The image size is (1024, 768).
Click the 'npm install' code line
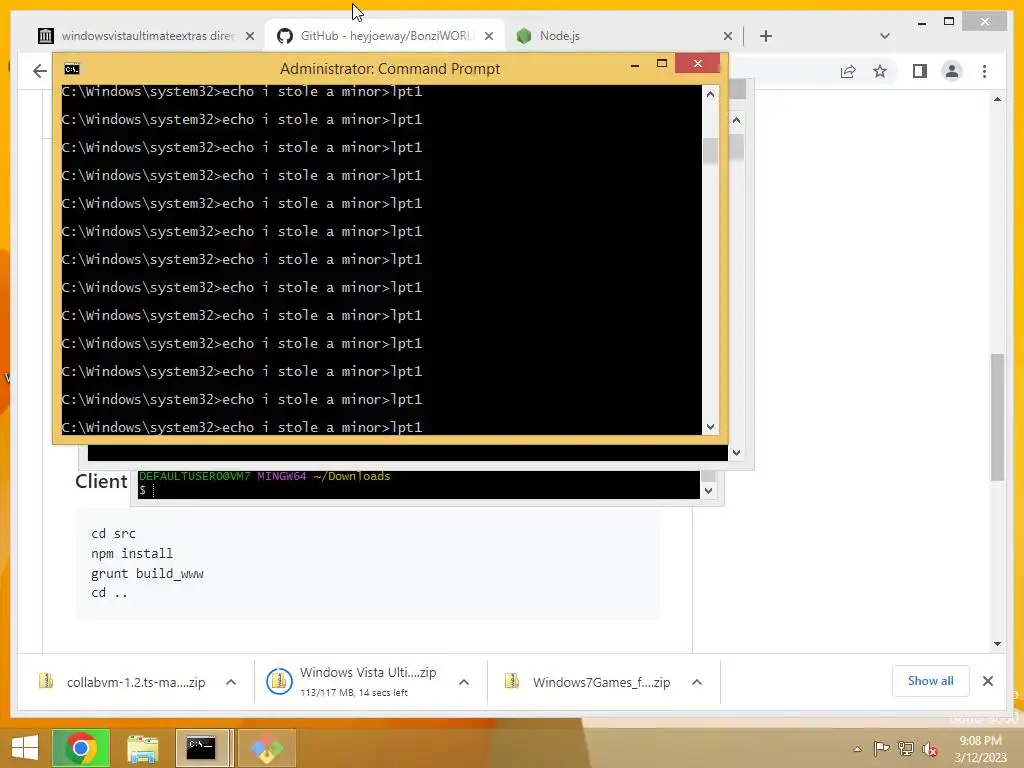[x=132, y=553]
